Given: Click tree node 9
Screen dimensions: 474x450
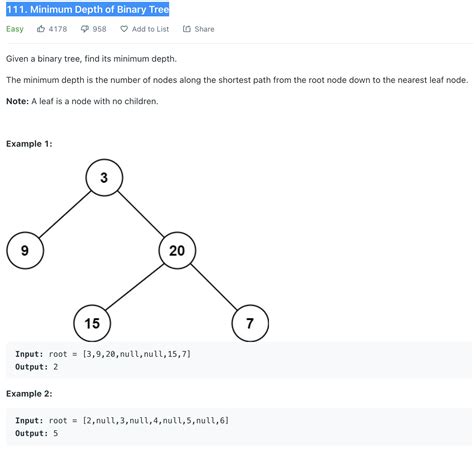Looking at the screenshot, I should click(25, 250).
